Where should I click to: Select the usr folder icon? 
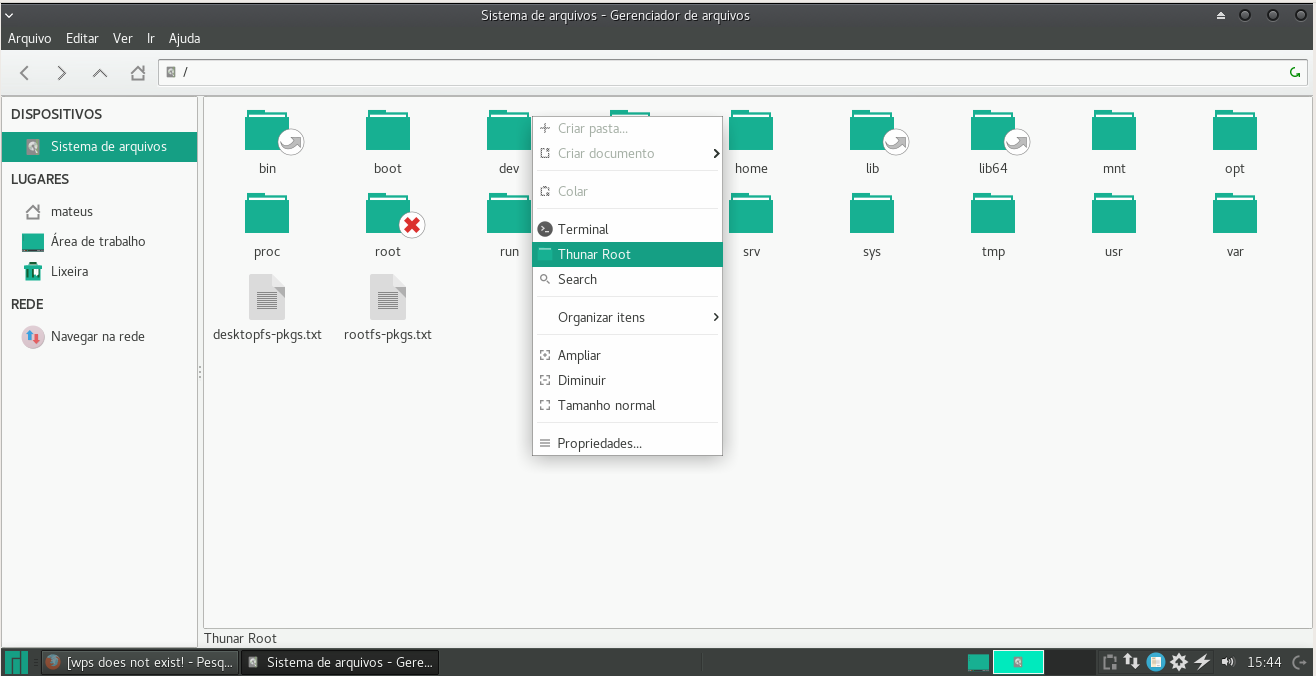(1114, 214)
